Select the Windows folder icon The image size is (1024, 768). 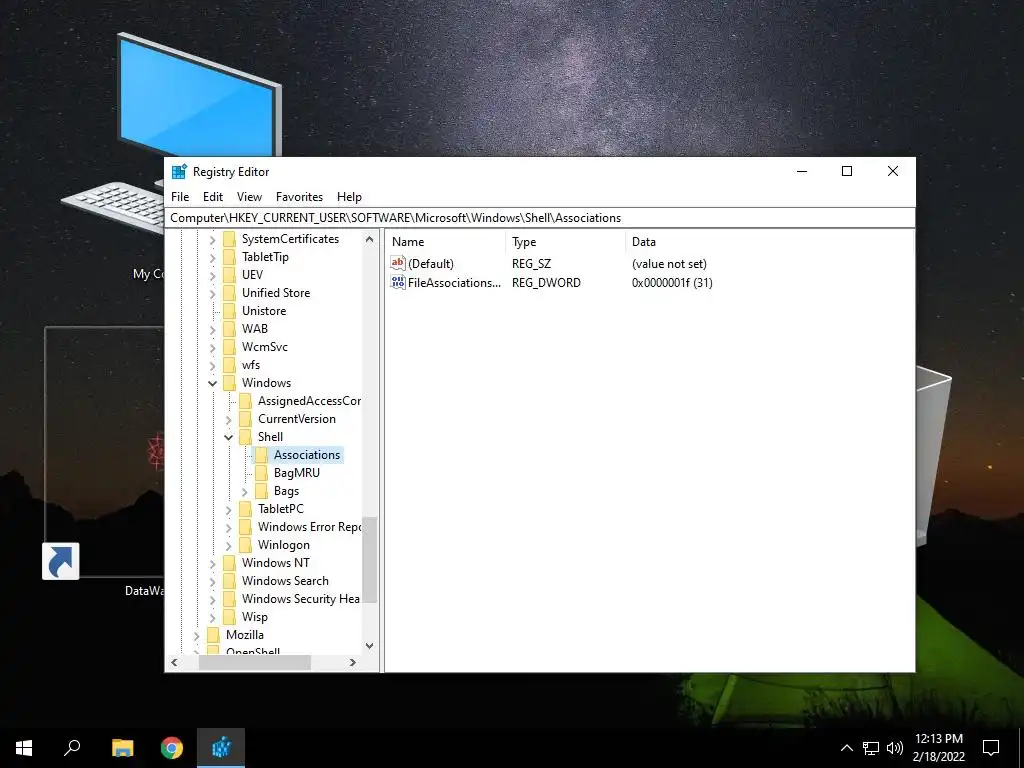pos(229,383)
